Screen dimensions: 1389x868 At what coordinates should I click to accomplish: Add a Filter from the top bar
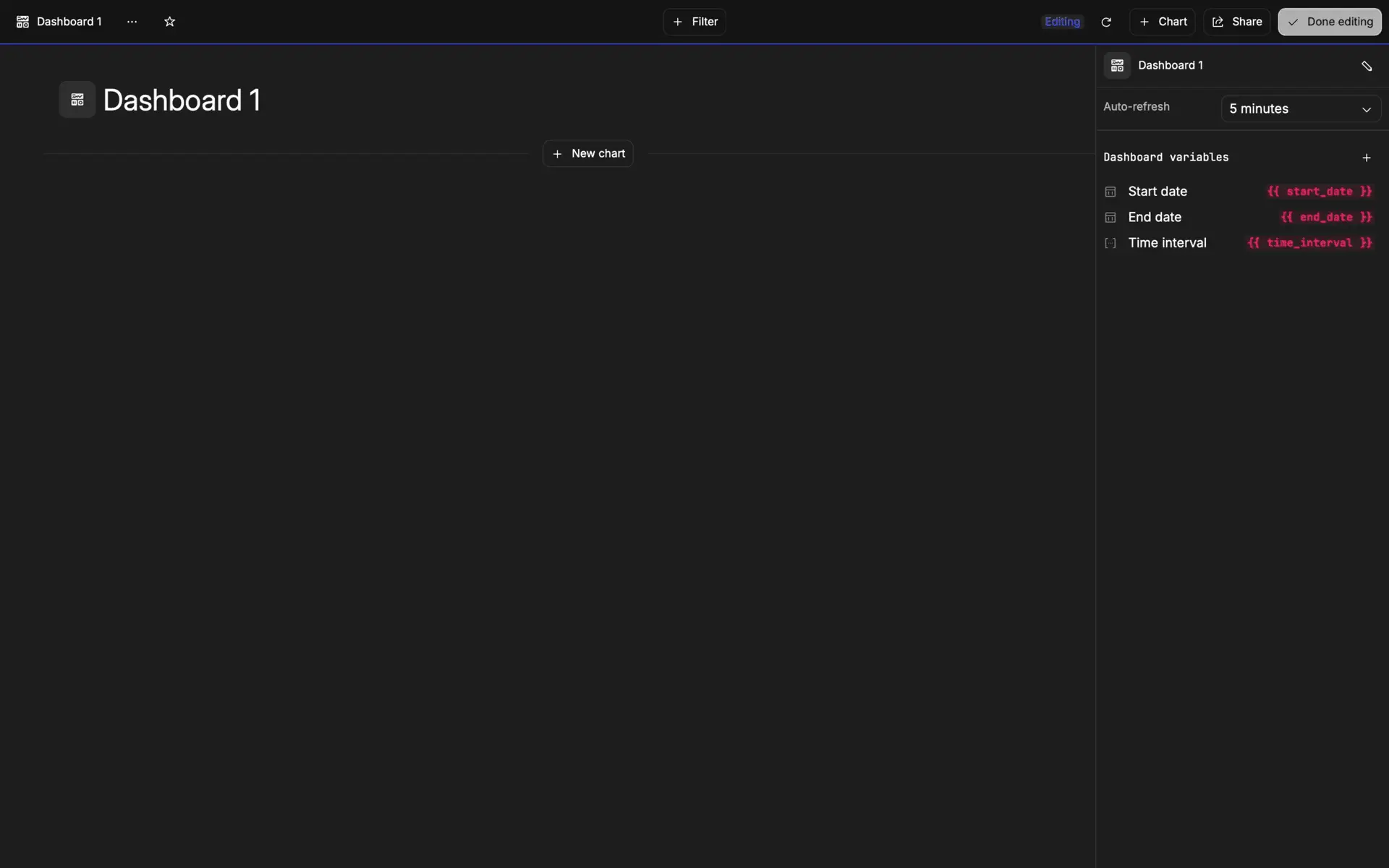click(x=694, y=22)
